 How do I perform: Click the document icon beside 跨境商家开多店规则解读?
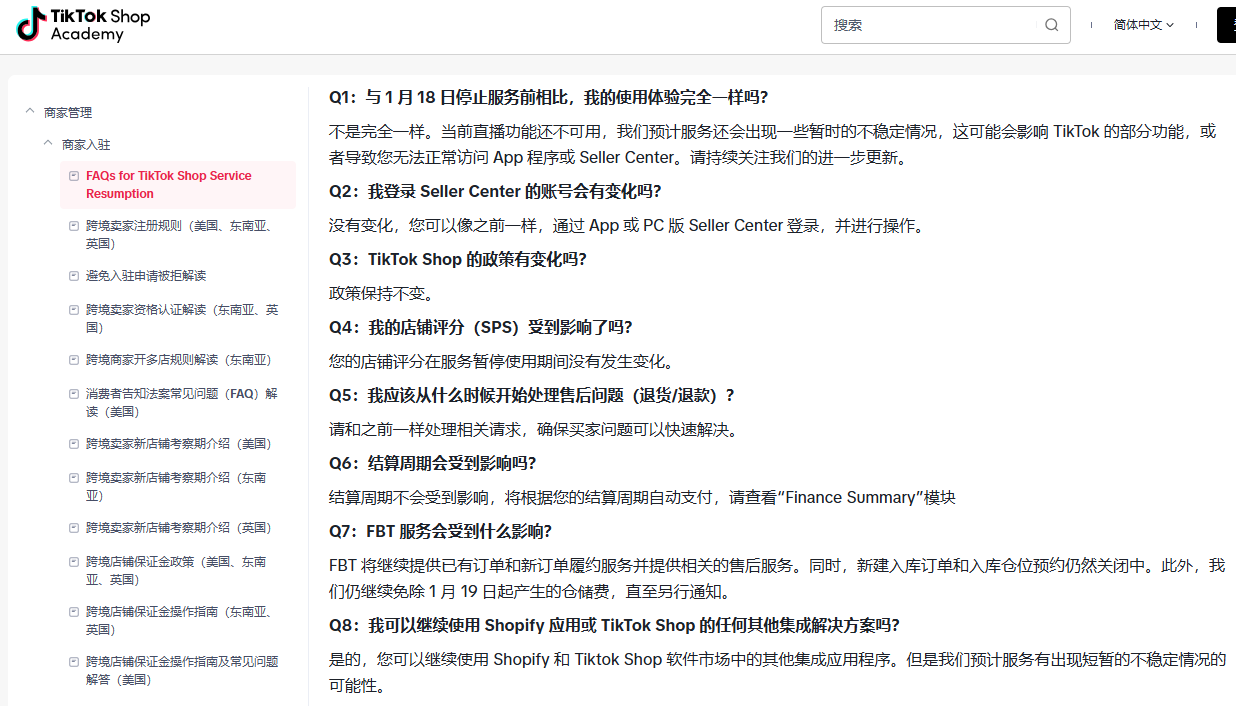(x=73, y=360)
